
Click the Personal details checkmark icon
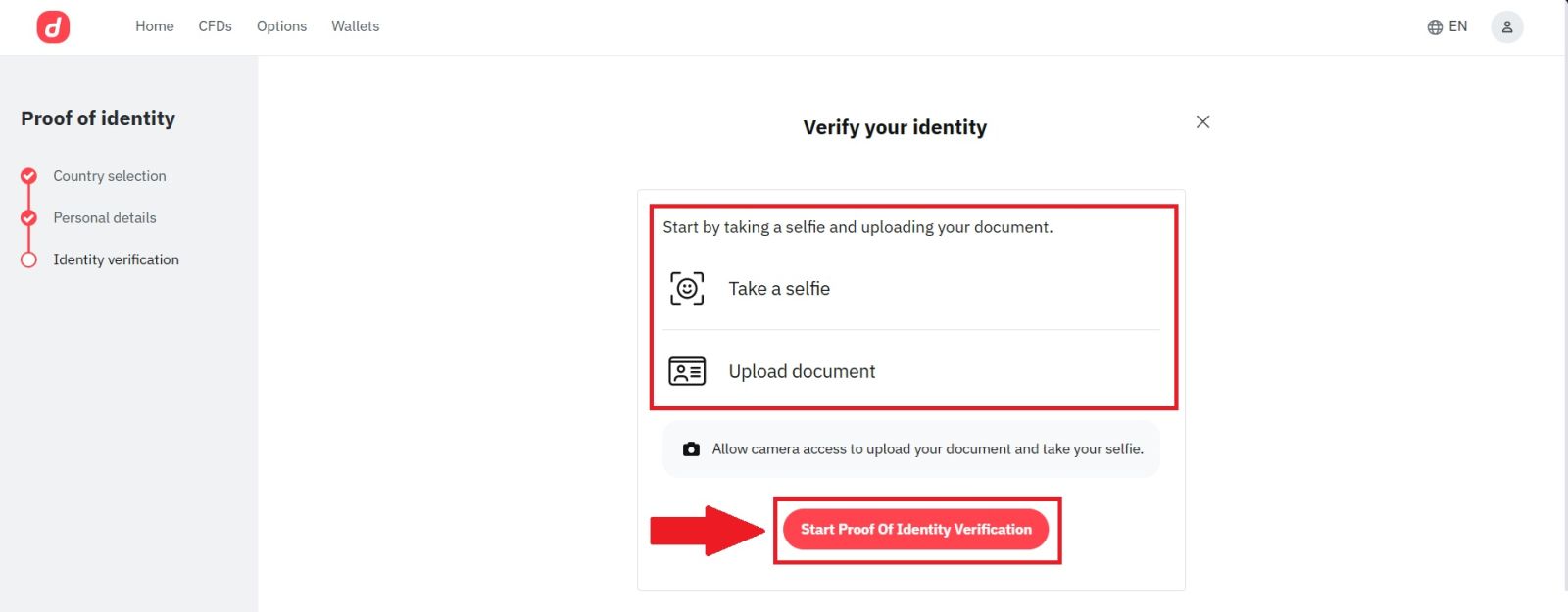(27, 217)
